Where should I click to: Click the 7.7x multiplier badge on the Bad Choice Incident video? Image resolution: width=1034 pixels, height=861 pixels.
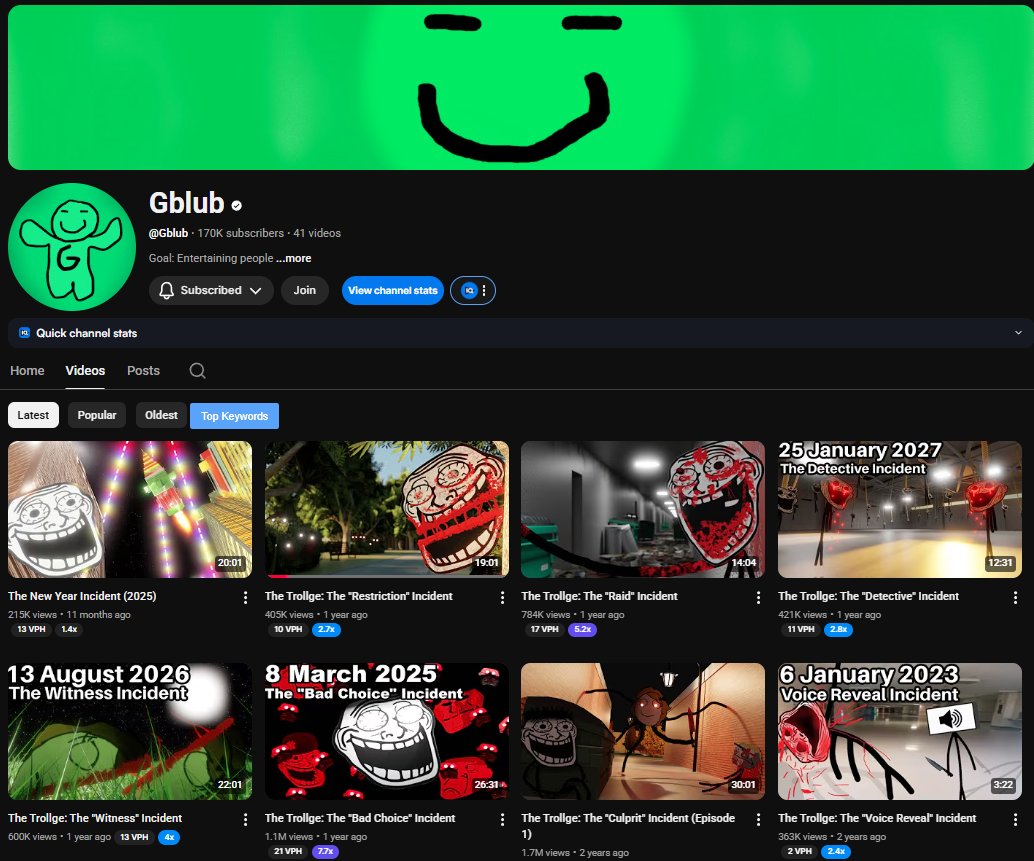pos(325,851)
